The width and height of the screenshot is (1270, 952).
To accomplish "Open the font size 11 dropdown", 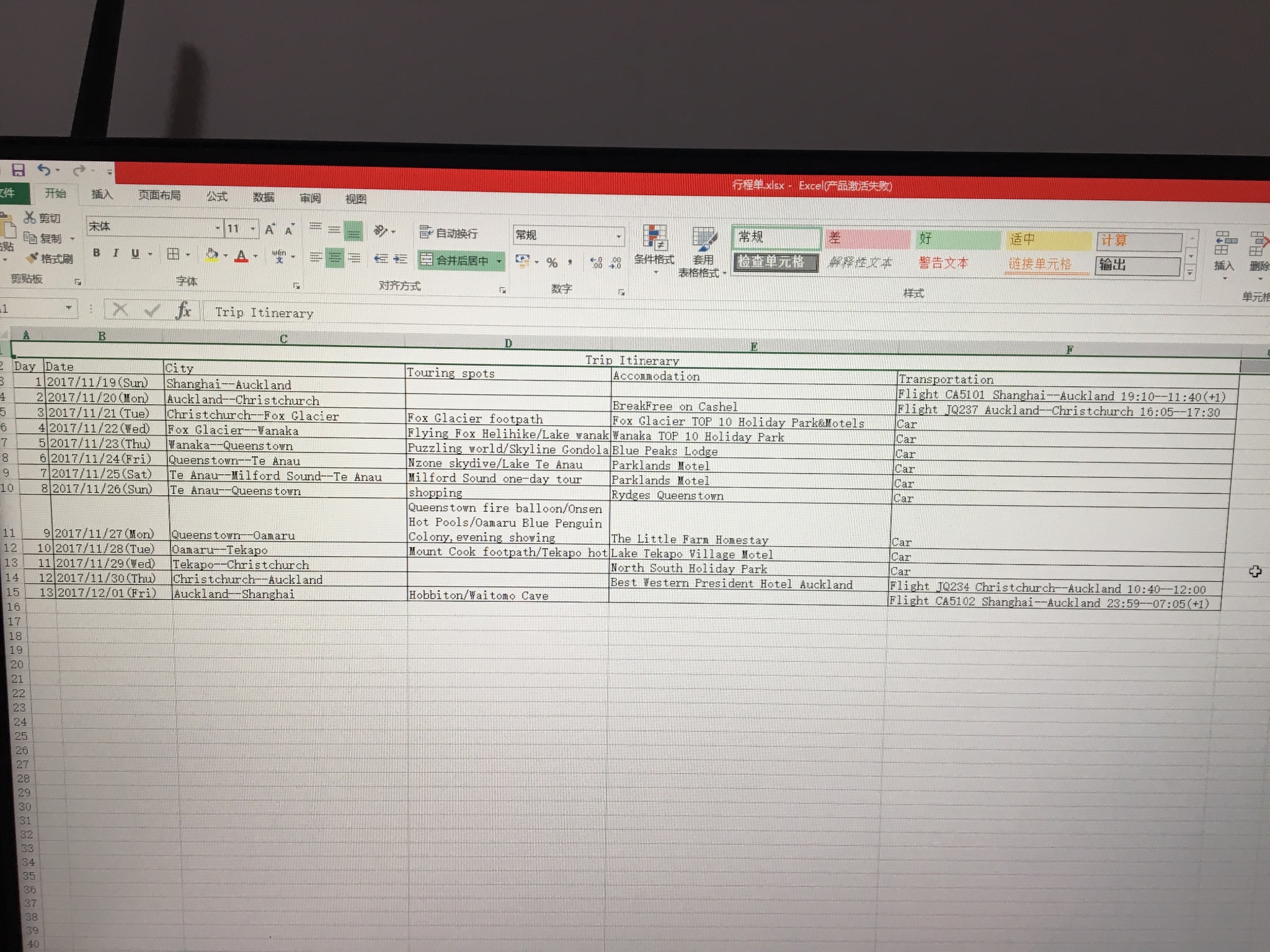I will 253,229.
